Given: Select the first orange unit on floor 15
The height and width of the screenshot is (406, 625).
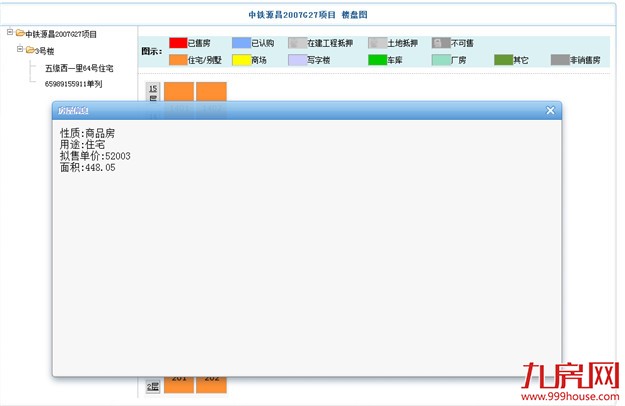Looking at the screenshot, I should tap(179, 92).
